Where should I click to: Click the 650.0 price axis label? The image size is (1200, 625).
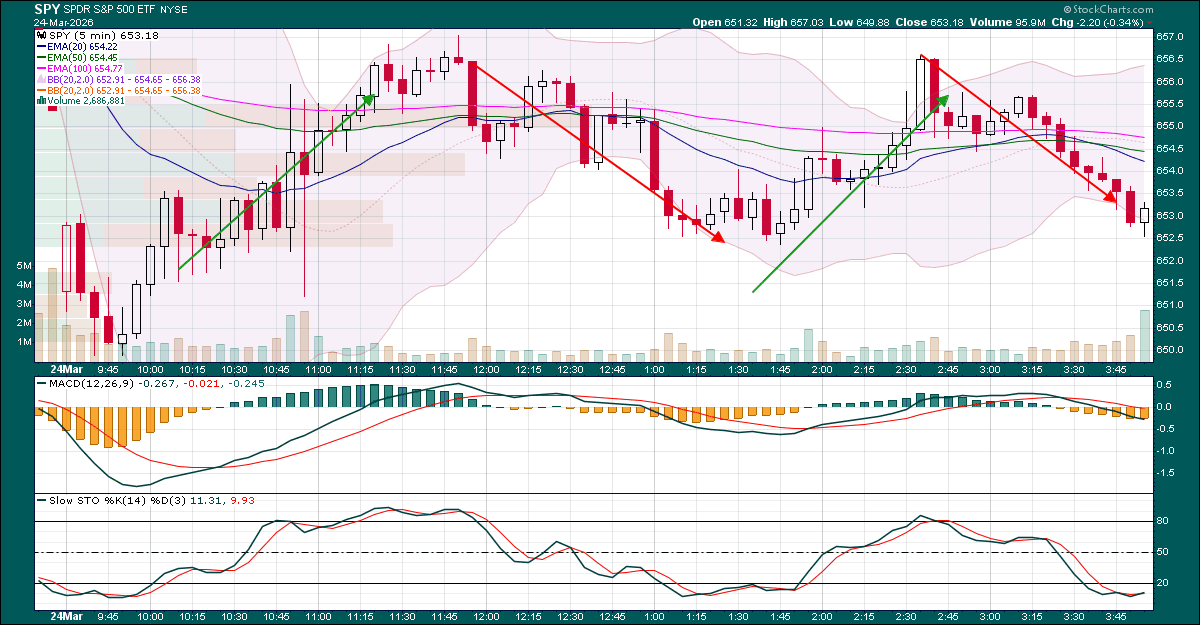(x=1169, y=350)
